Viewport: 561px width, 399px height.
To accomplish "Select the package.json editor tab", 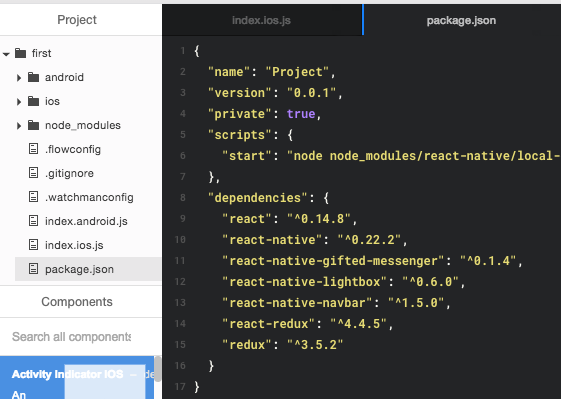I will [462, 20].
